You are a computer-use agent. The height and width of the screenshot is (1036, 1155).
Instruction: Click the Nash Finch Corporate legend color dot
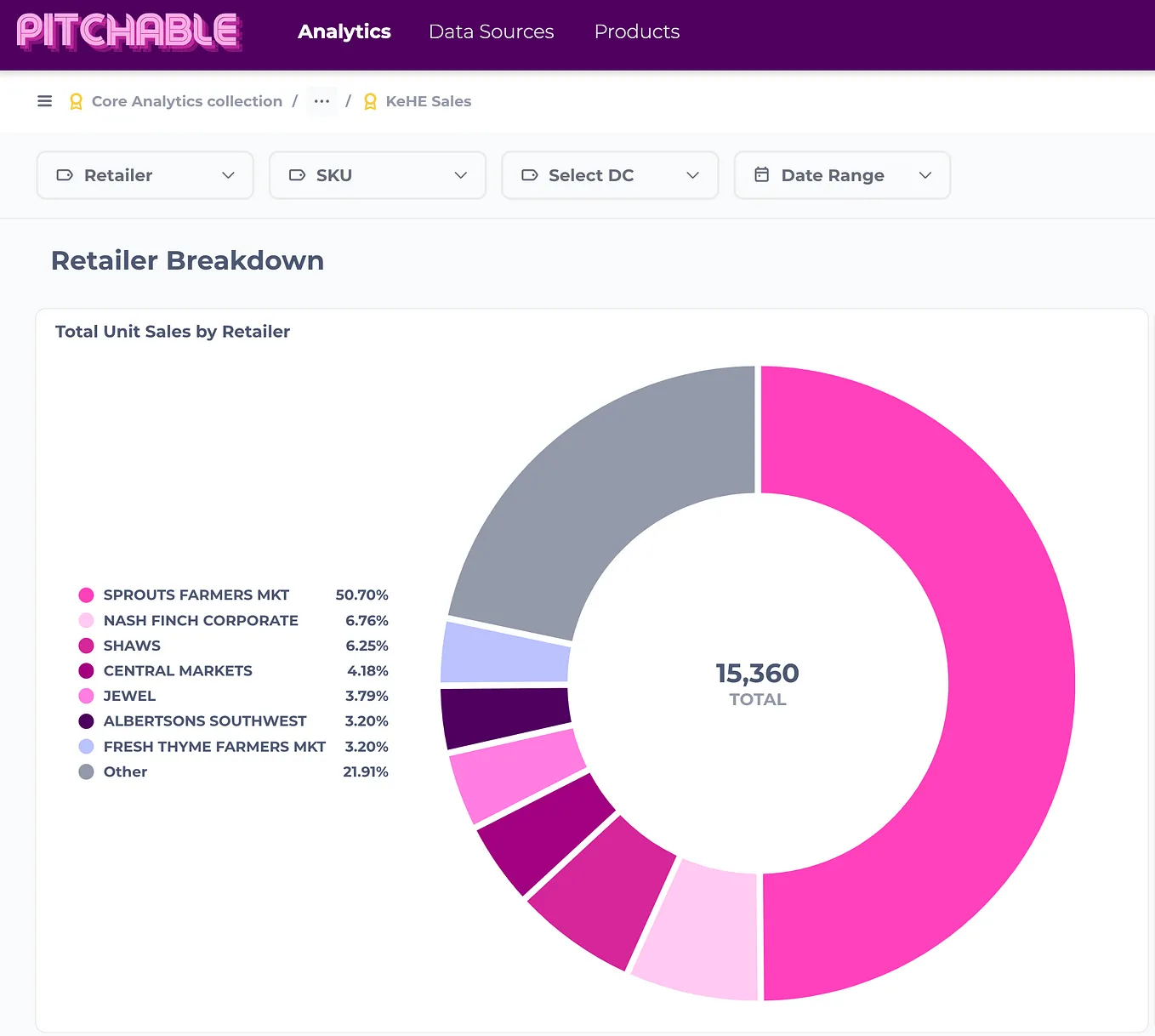coord(86,621)
